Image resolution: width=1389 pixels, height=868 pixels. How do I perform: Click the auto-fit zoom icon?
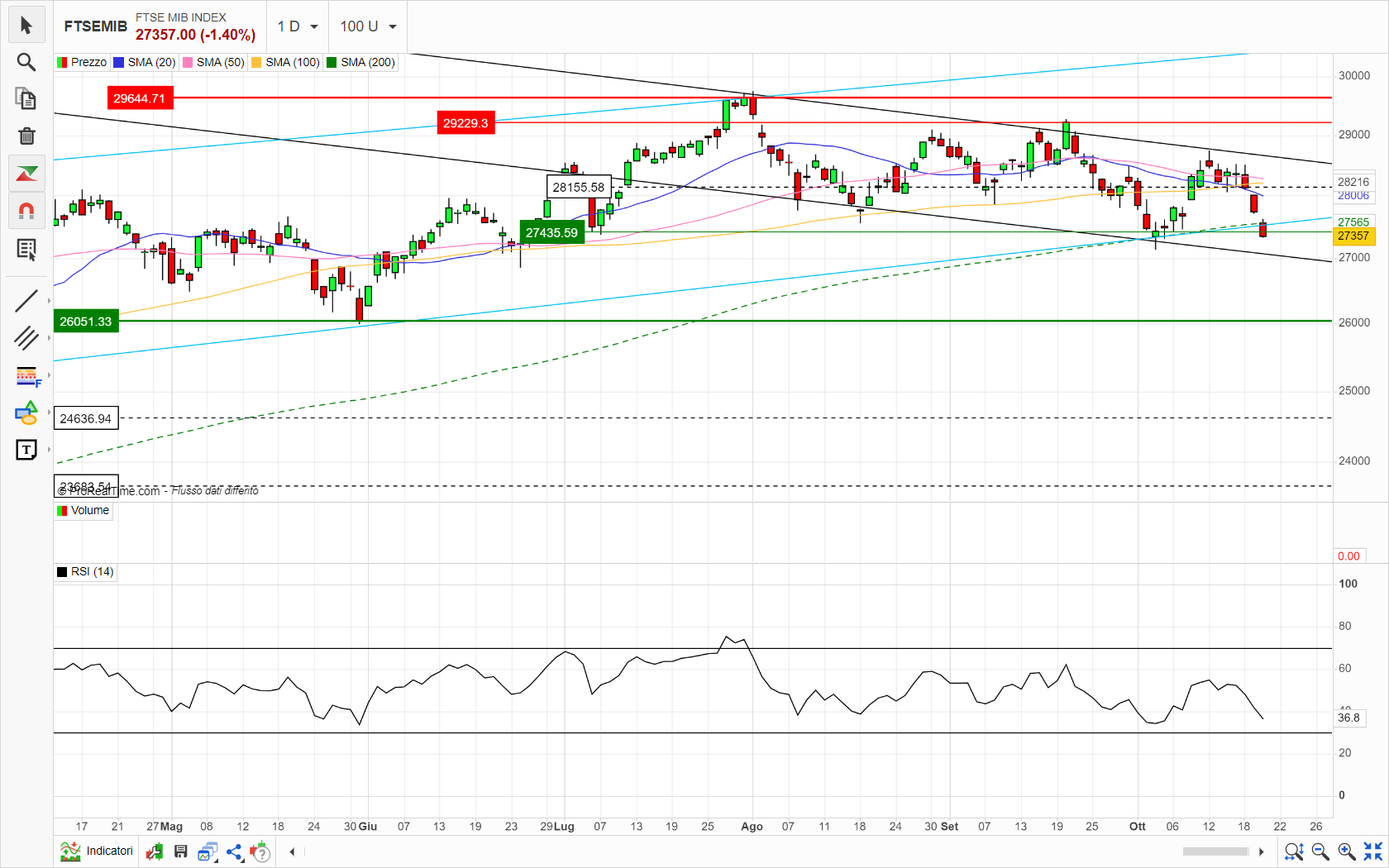1294,851
